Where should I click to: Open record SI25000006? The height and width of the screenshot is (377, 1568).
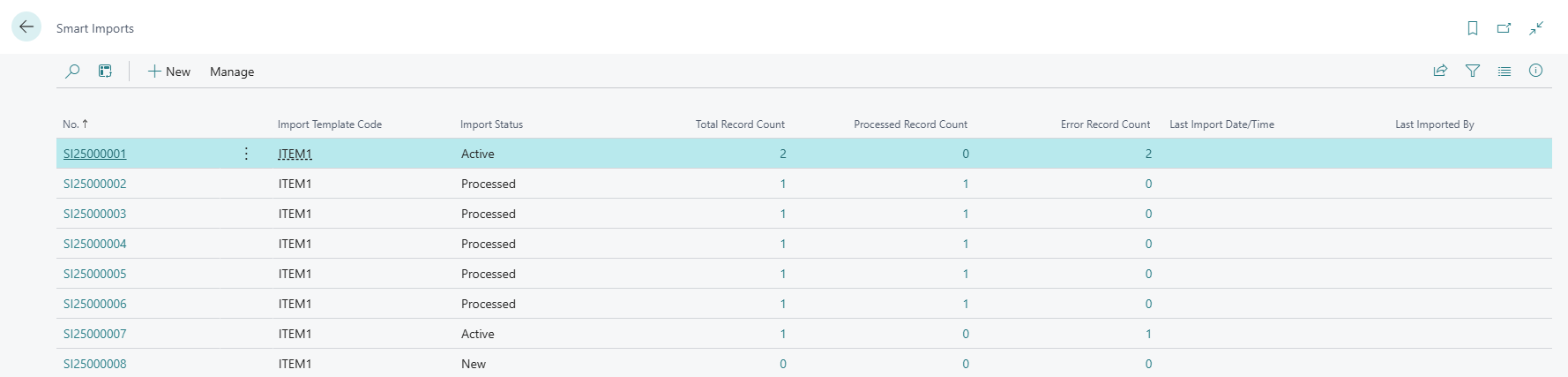[x=94, y=304]
